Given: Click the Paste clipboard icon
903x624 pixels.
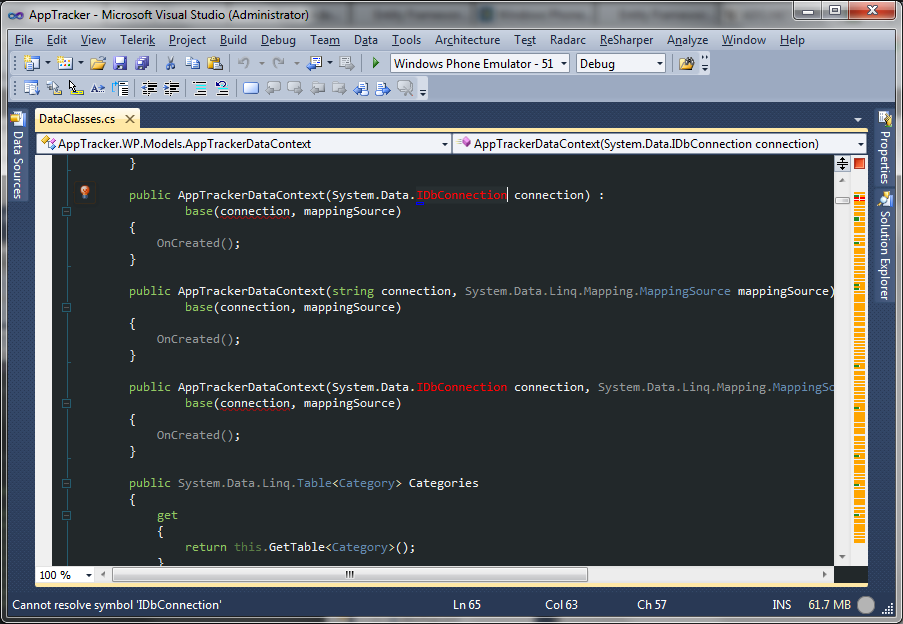Looking at the screenshot, I should (x=214, y=63).
